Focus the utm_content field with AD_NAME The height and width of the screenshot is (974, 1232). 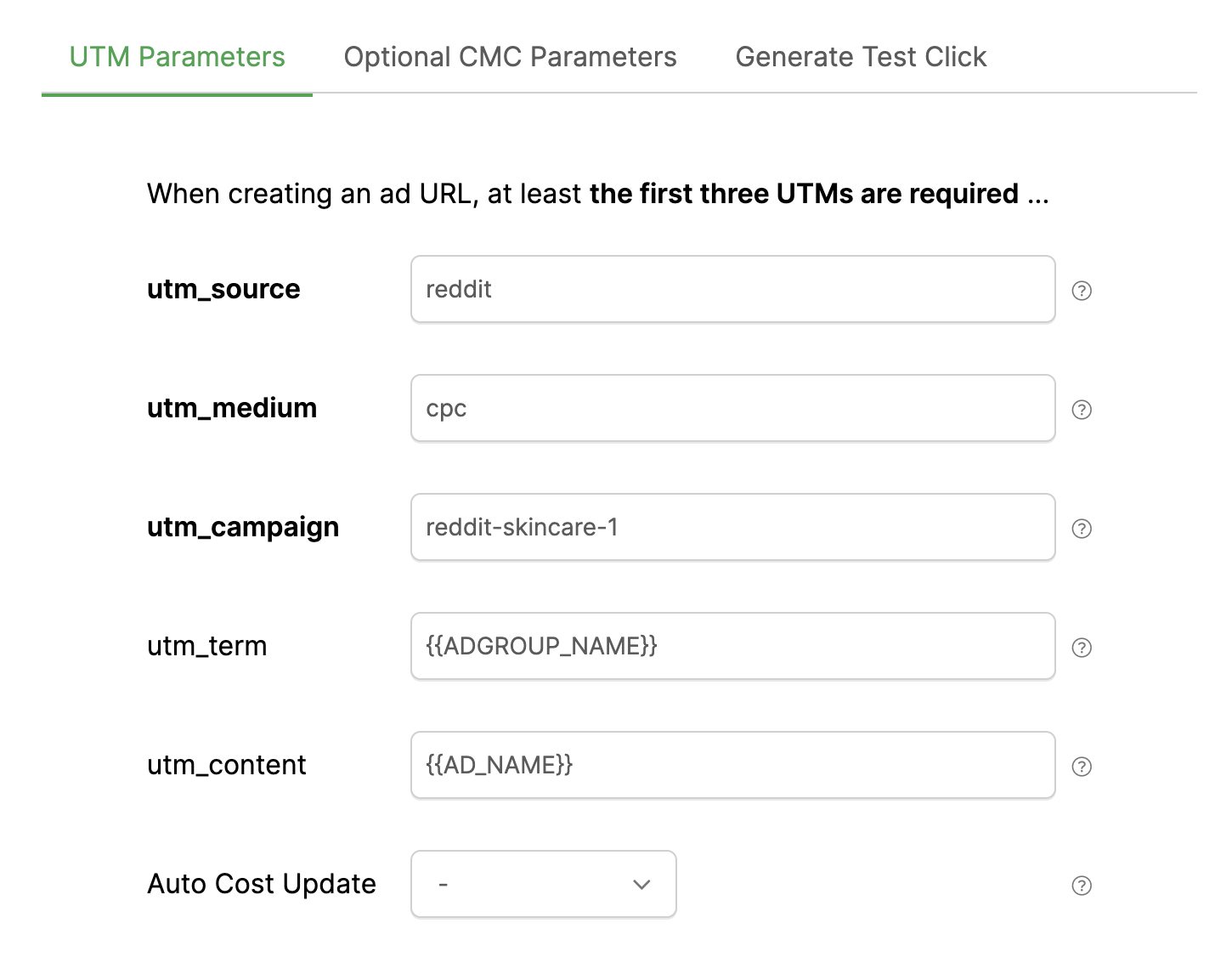tap(732, 765)
